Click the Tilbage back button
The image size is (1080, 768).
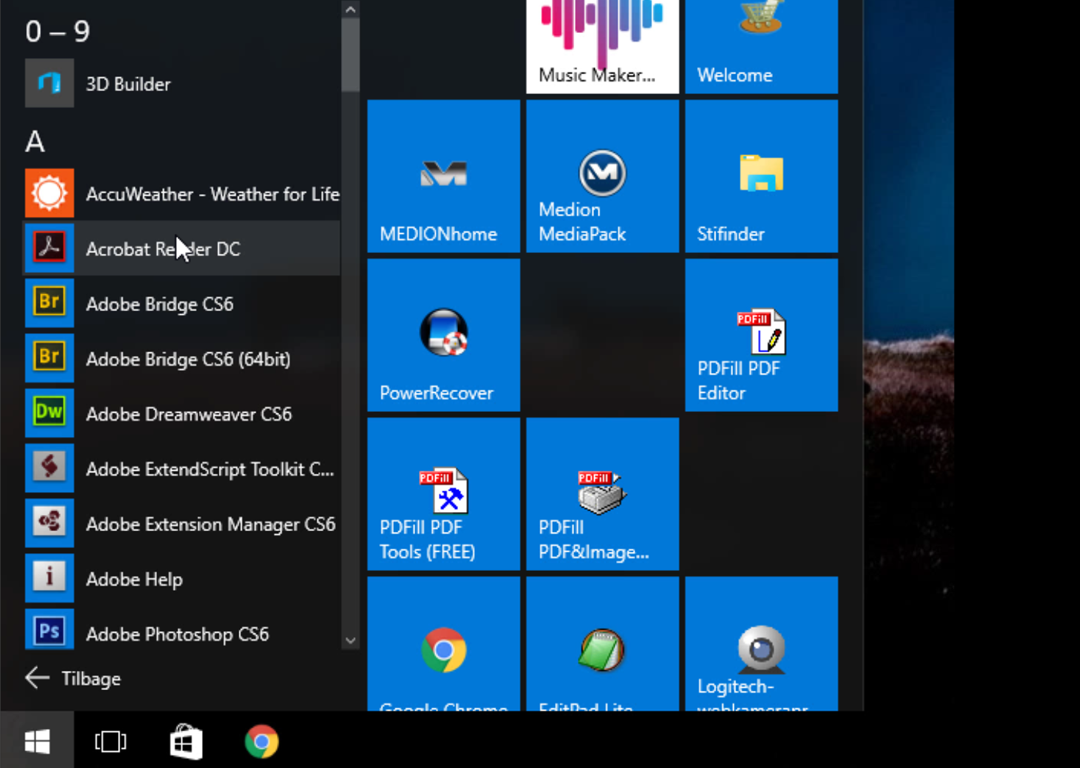tap(73, 678)
